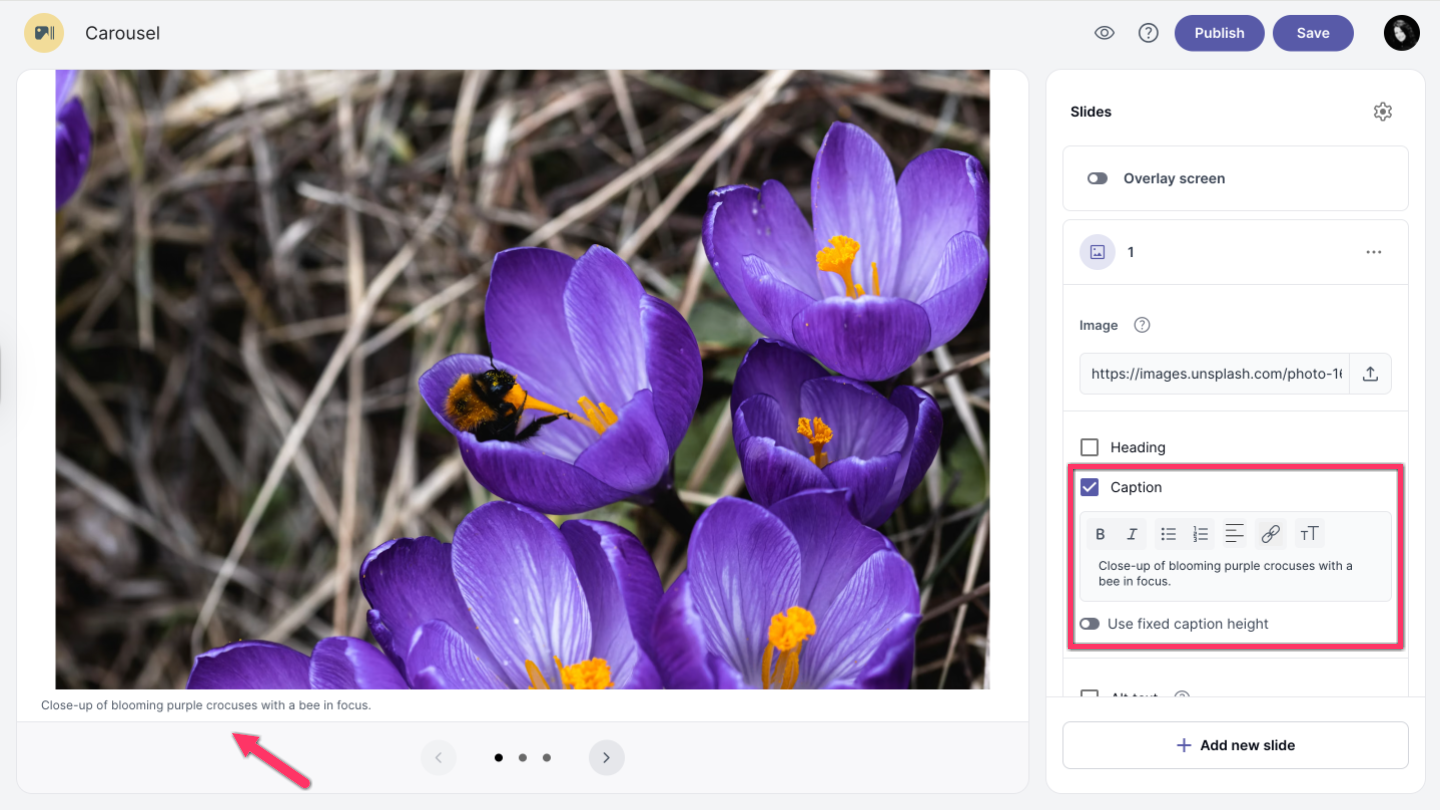Change caption text size

1309,534
